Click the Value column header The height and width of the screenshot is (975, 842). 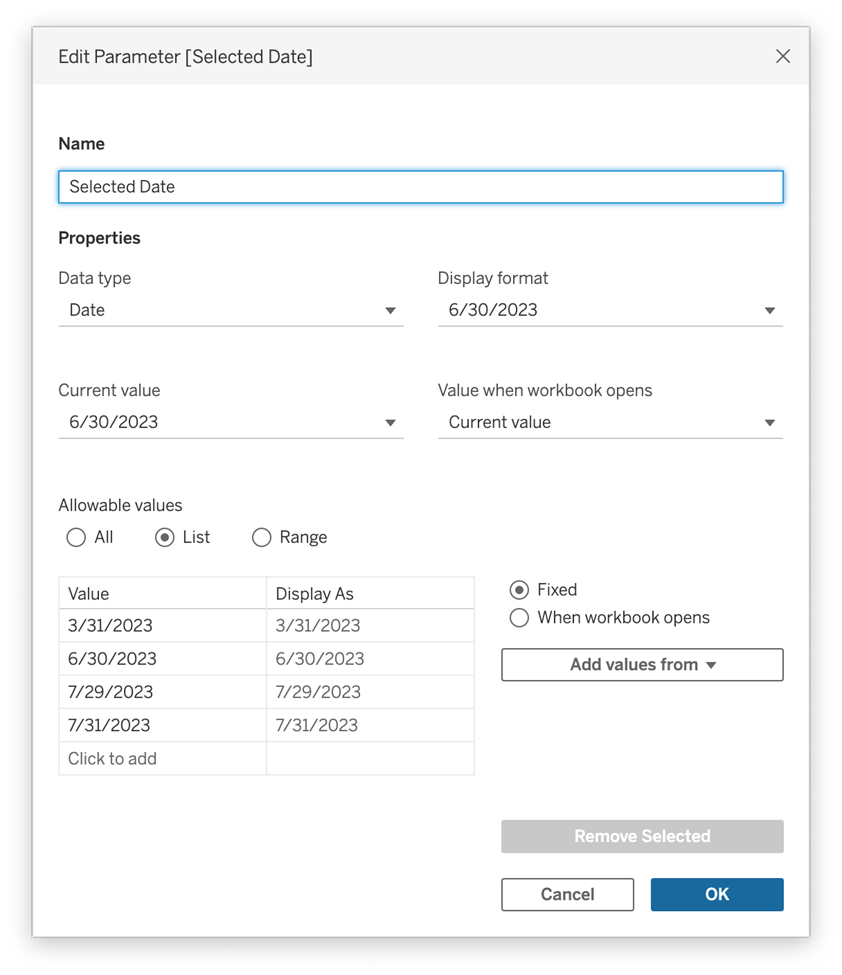click(163, 593)
